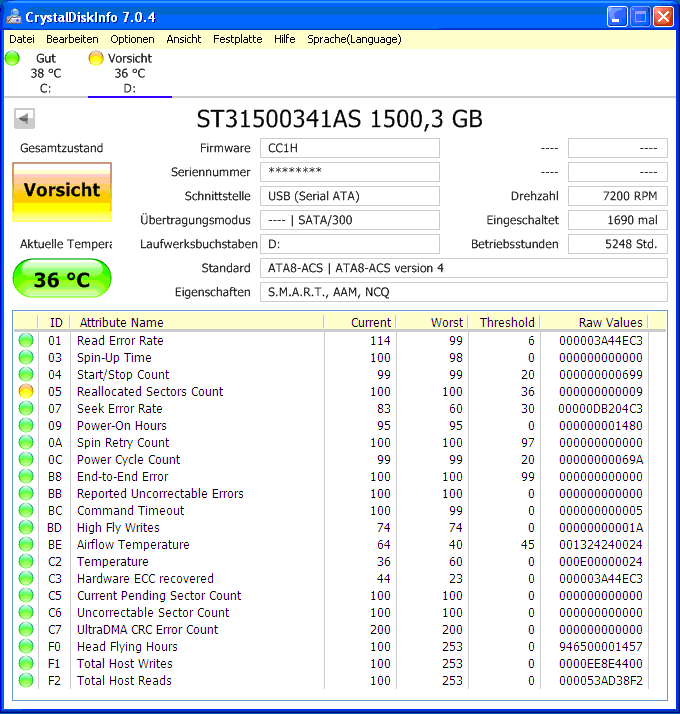Open the Hilfe menu
The image size is (680, 714).
pos(285,39)
